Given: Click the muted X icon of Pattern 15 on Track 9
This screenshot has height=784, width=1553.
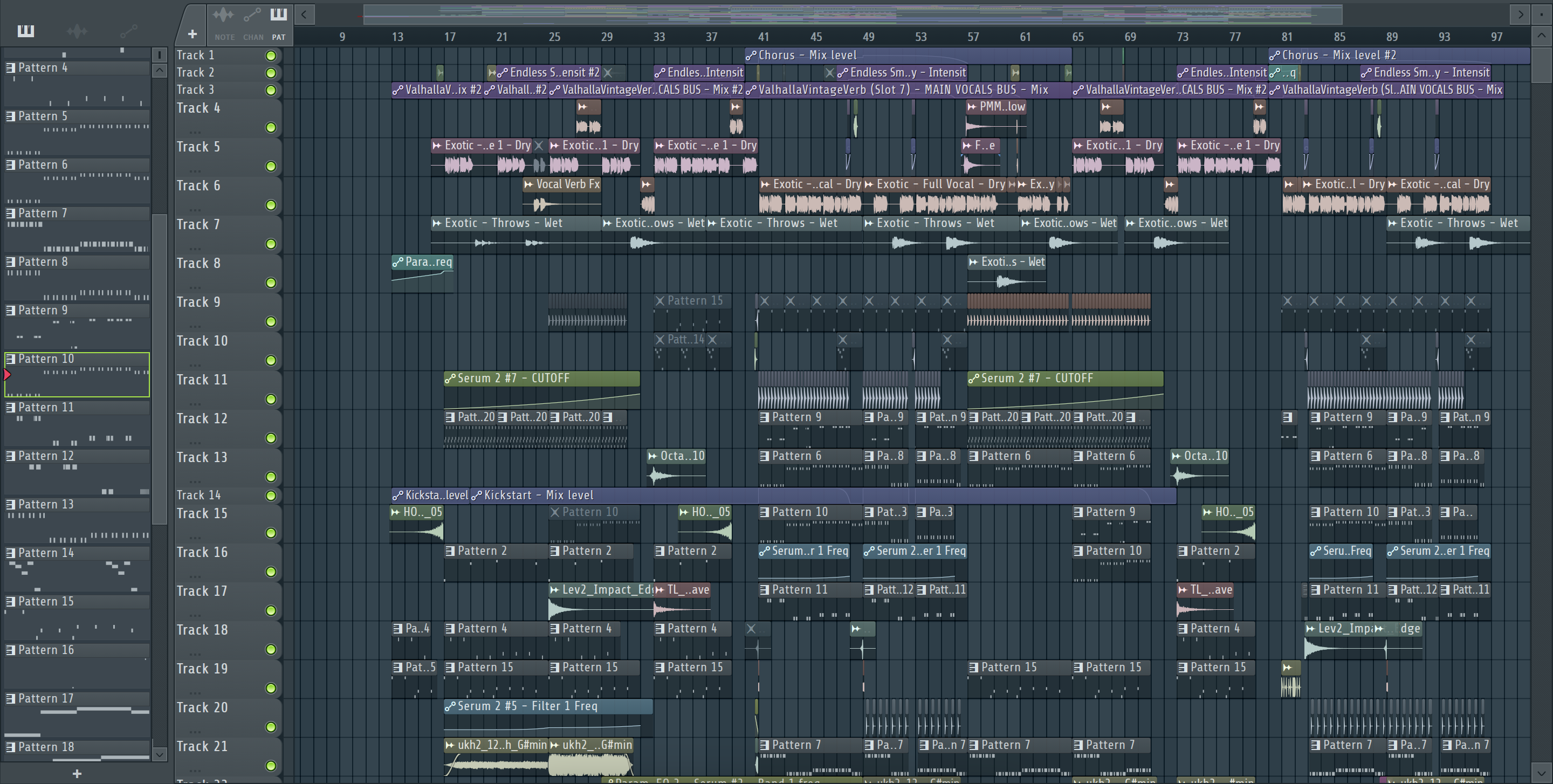Looking at the screenshot, I should click(x=660, y=301).
